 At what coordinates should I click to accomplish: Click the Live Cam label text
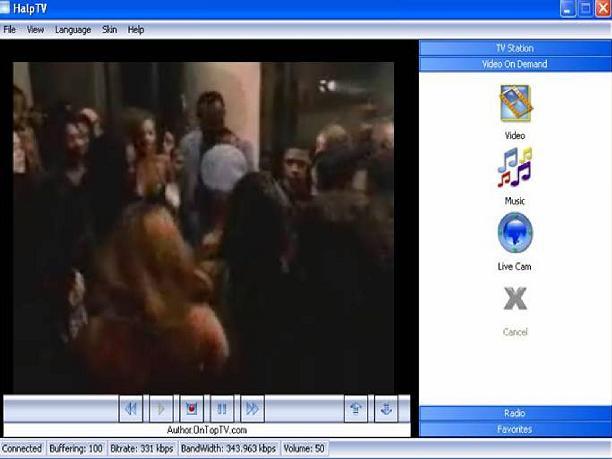click(x=514, y=267)
